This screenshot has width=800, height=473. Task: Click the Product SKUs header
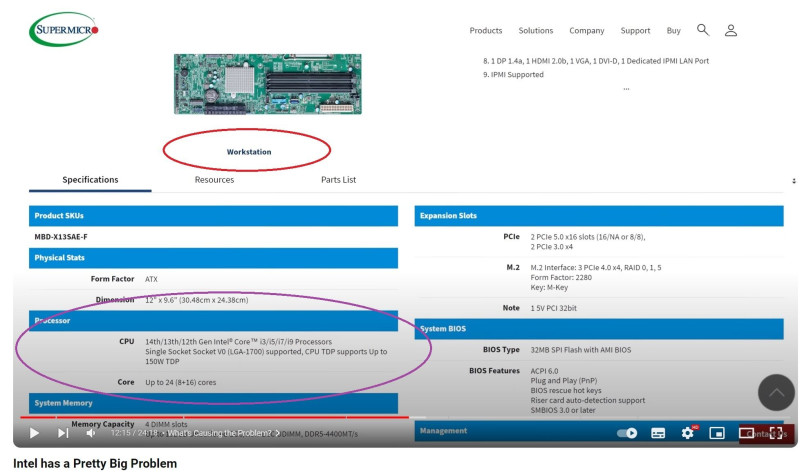point(213,216)
